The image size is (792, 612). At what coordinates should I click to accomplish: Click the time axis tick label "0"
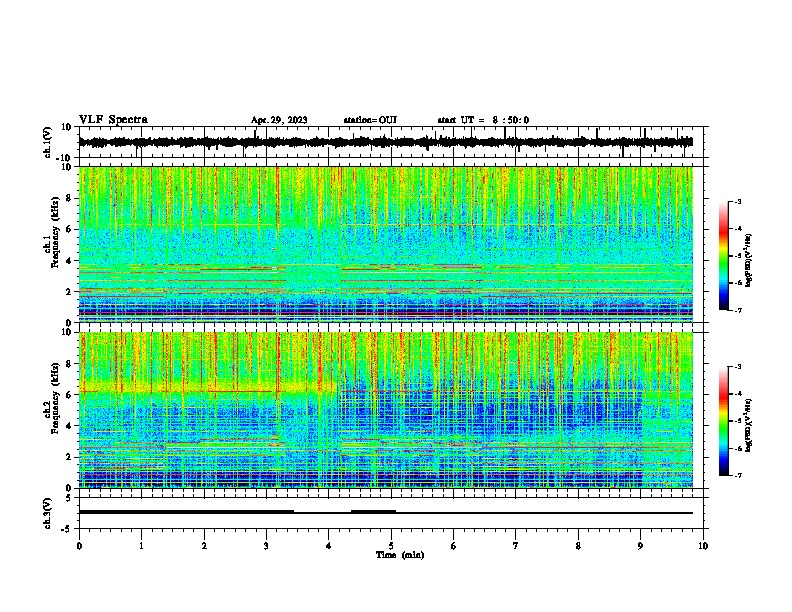click(79, 546)
